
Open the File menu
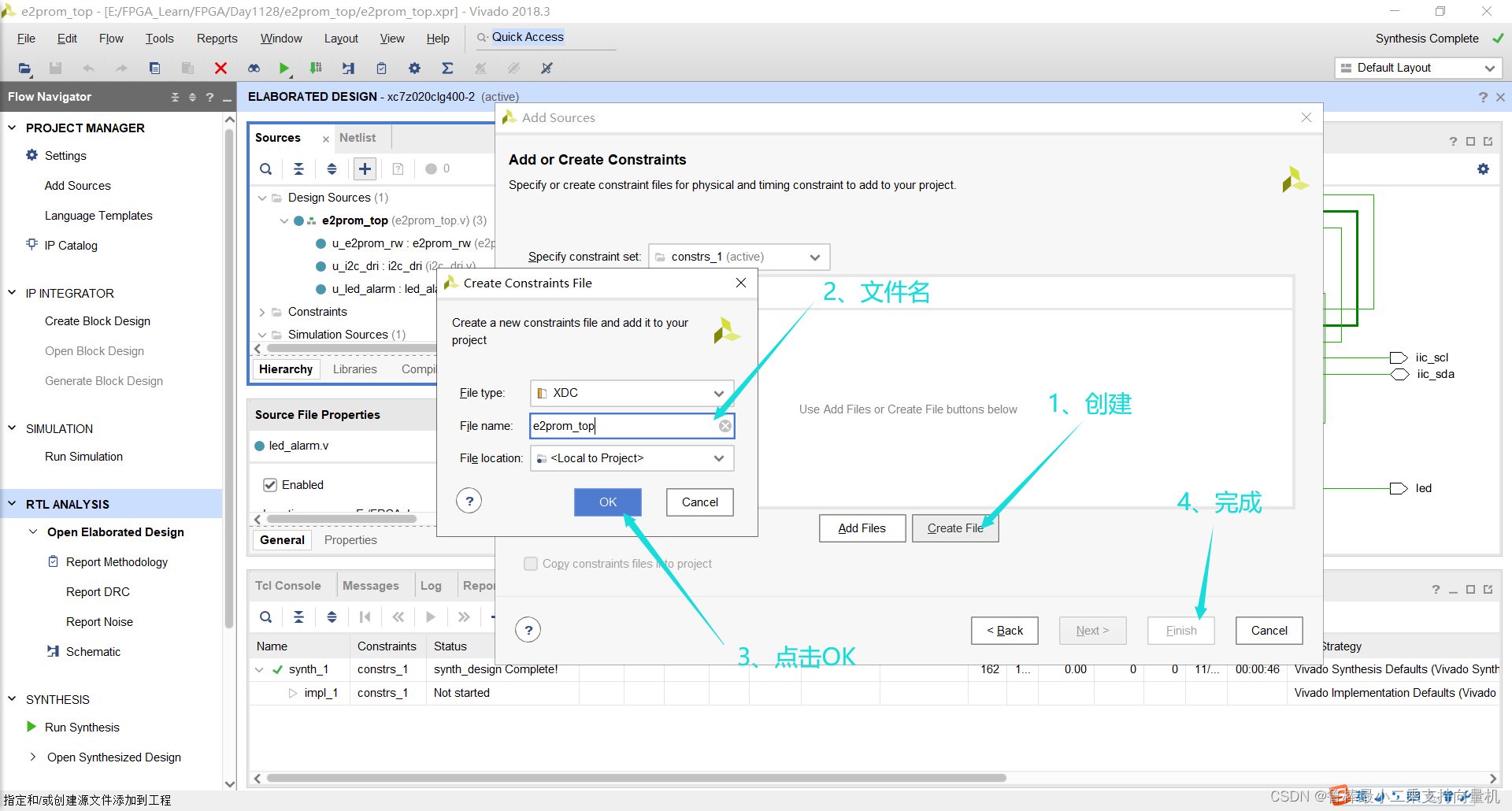(26, 39)
